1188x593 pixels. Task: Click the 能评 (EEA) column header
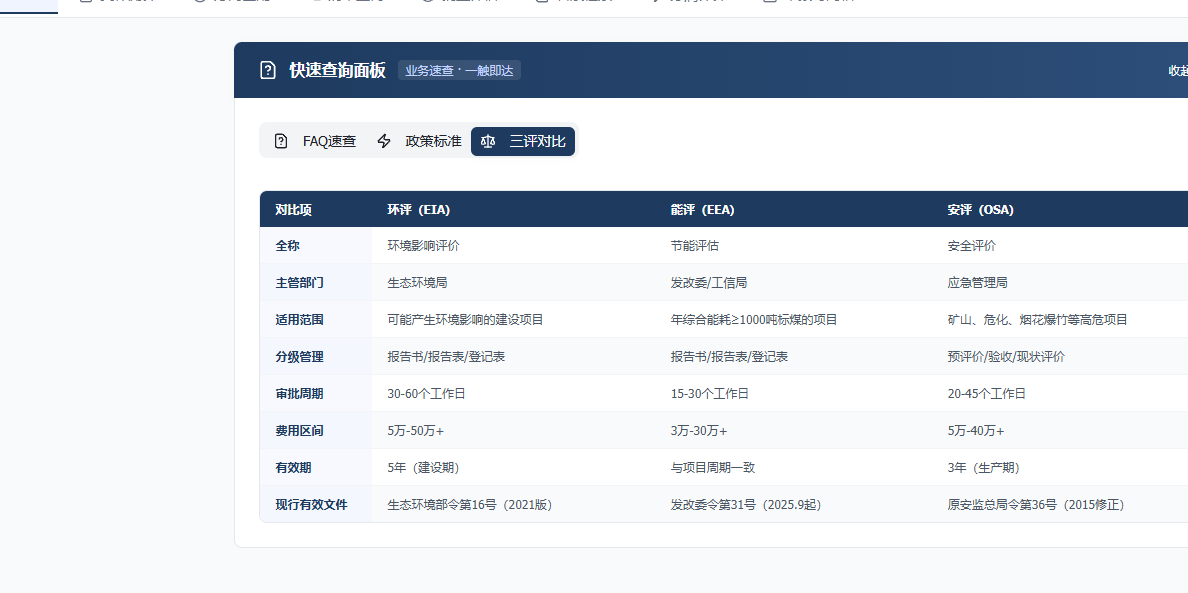(x=702, y=210)
